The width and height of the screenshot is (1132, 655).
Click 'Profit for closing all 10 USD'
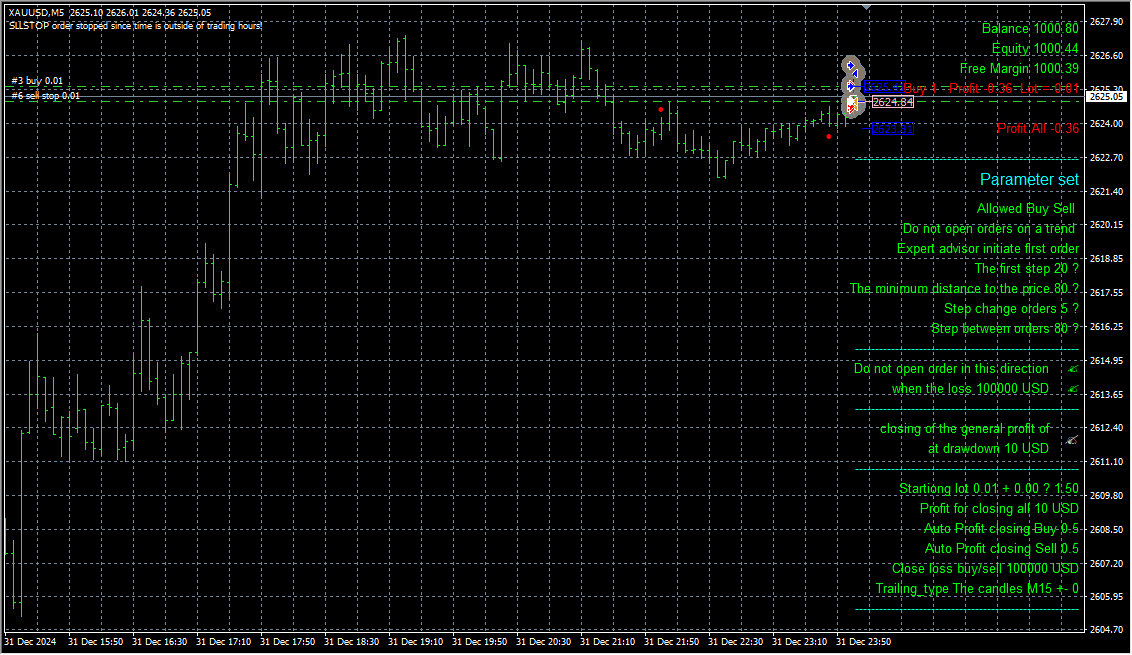pyautogui.click(x=998, y=509)
